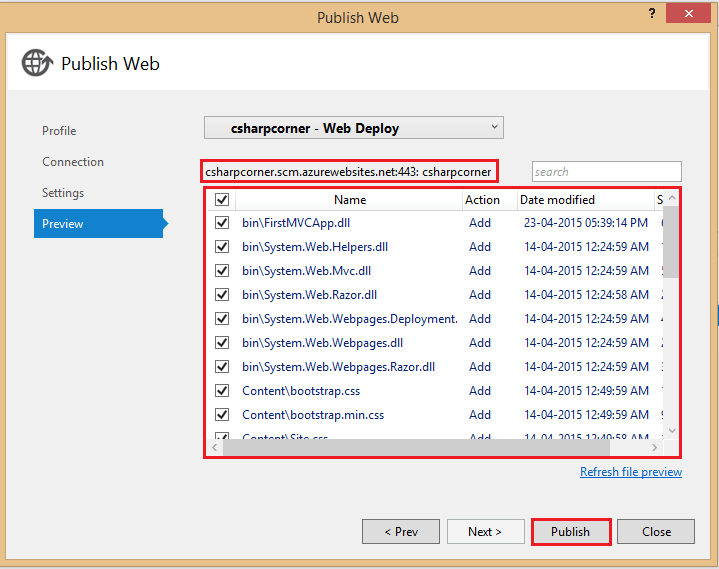The width and height of the screenshot is (719, 569).
Task: Uncheck Content\bootstrap.min.css checkbox
Action: point(222,414)
